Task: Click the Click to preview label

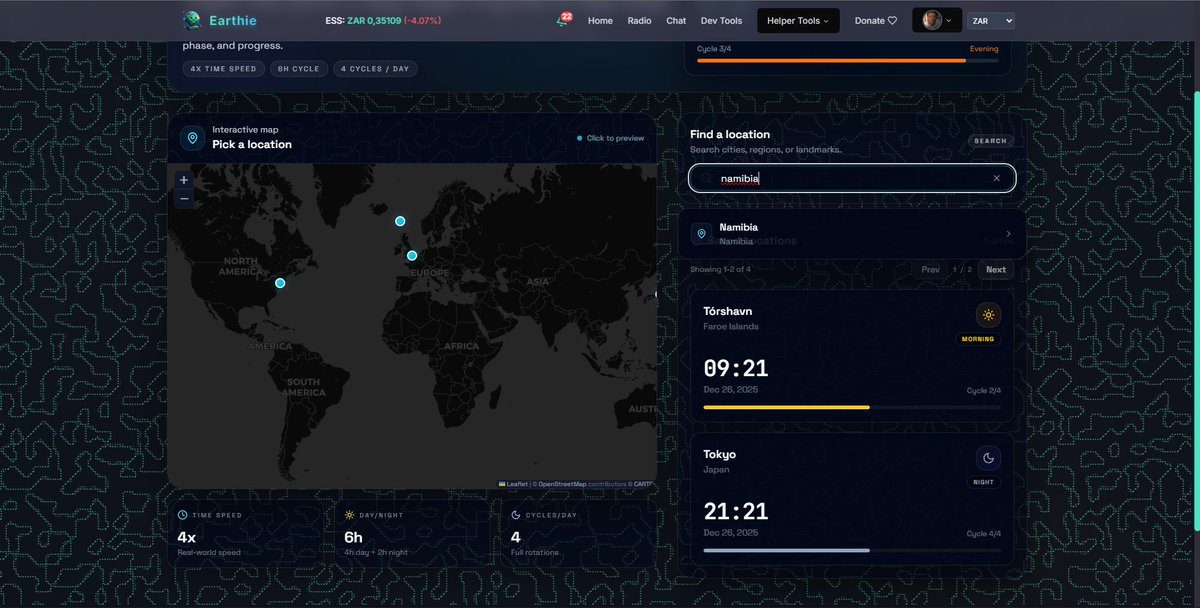Action: [x=615, y=138]
